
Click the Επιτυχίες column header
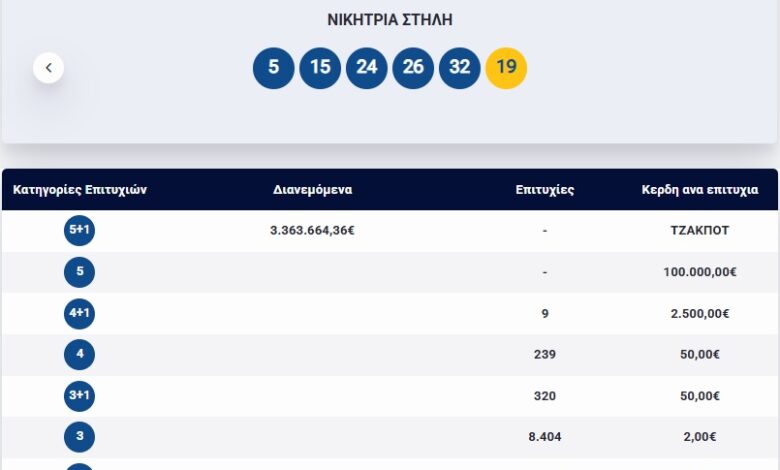point(545,189)
